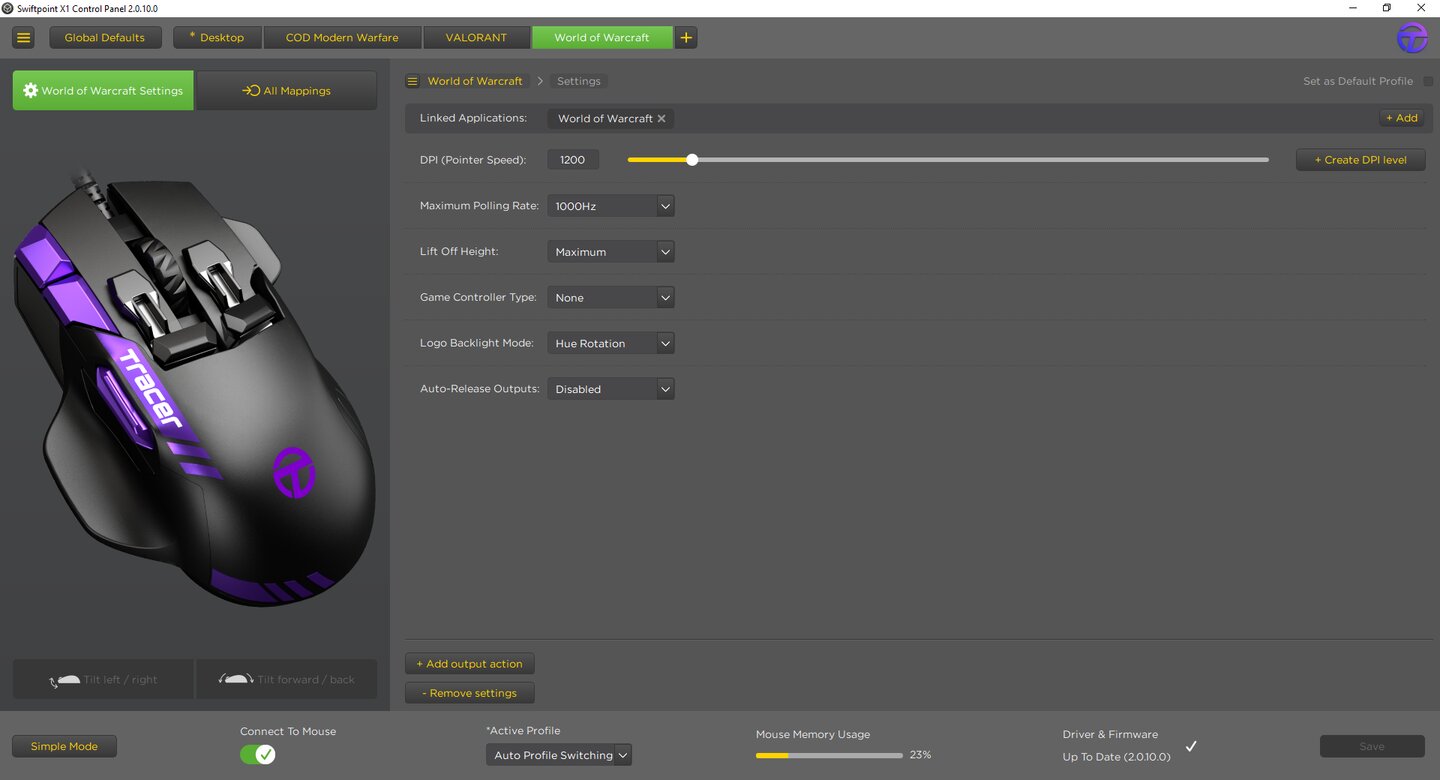Click the Tilt left / right icon
This screenshot has width=1440, height=780.
click(x=67, y=680)
